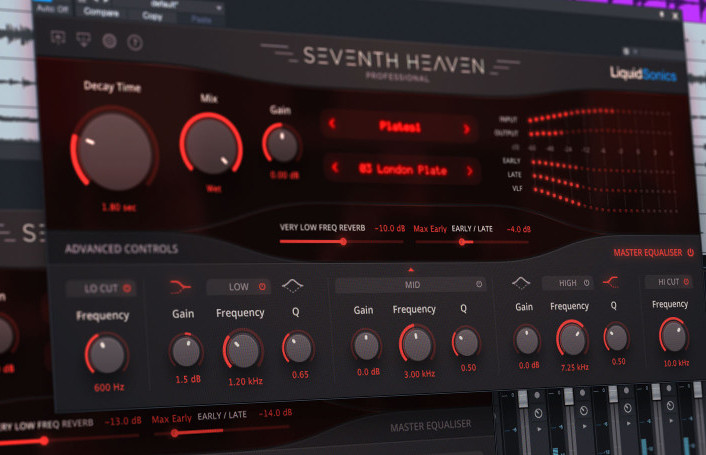Click -14.0 dB value in background plugin window
Image resolution: width=706 pixels, height=455 pixels.
point(275,413)
